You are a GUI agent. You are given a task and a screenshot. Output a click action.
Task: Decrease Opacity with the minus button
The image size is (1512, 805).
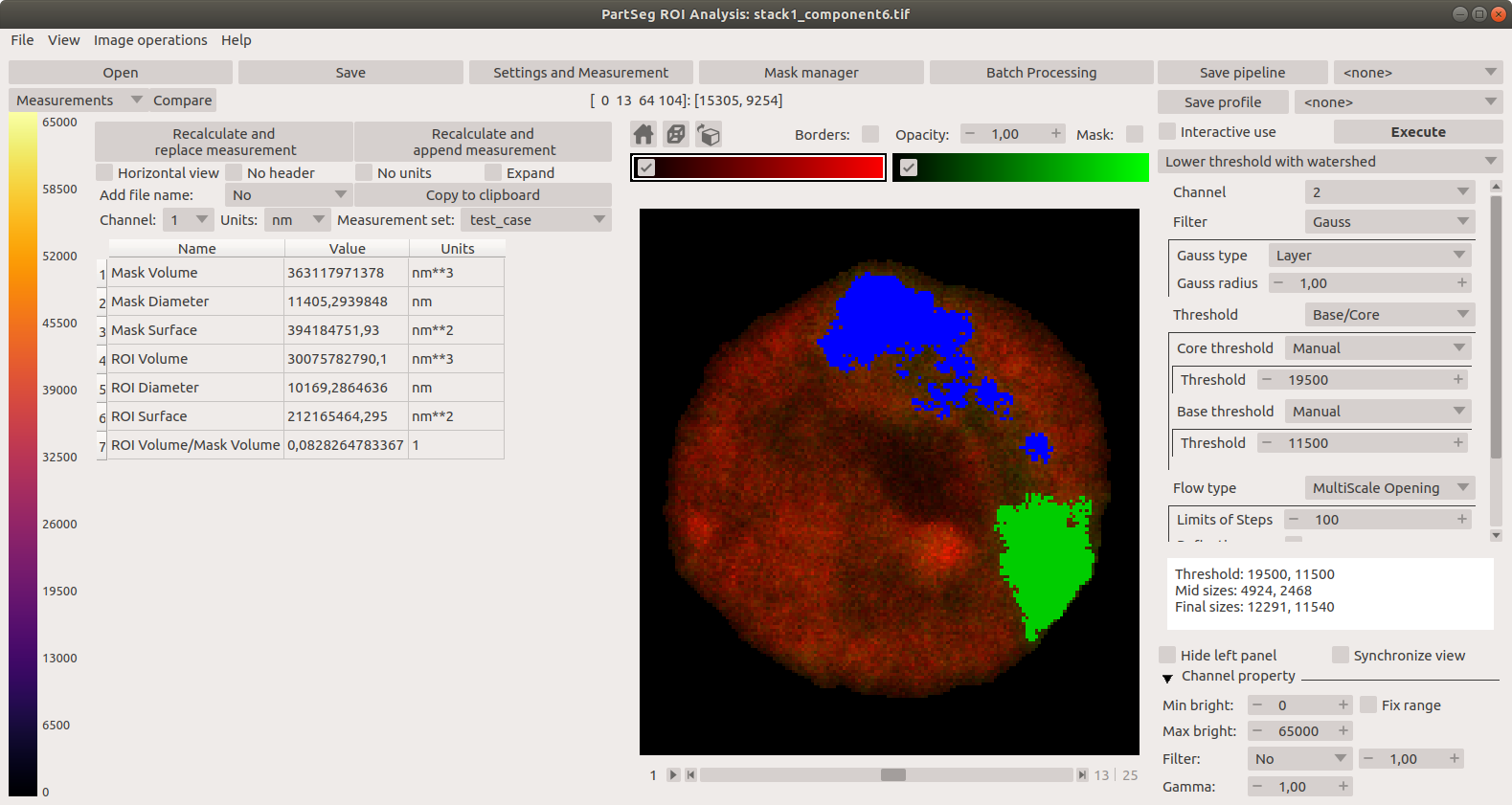point(970,134)
